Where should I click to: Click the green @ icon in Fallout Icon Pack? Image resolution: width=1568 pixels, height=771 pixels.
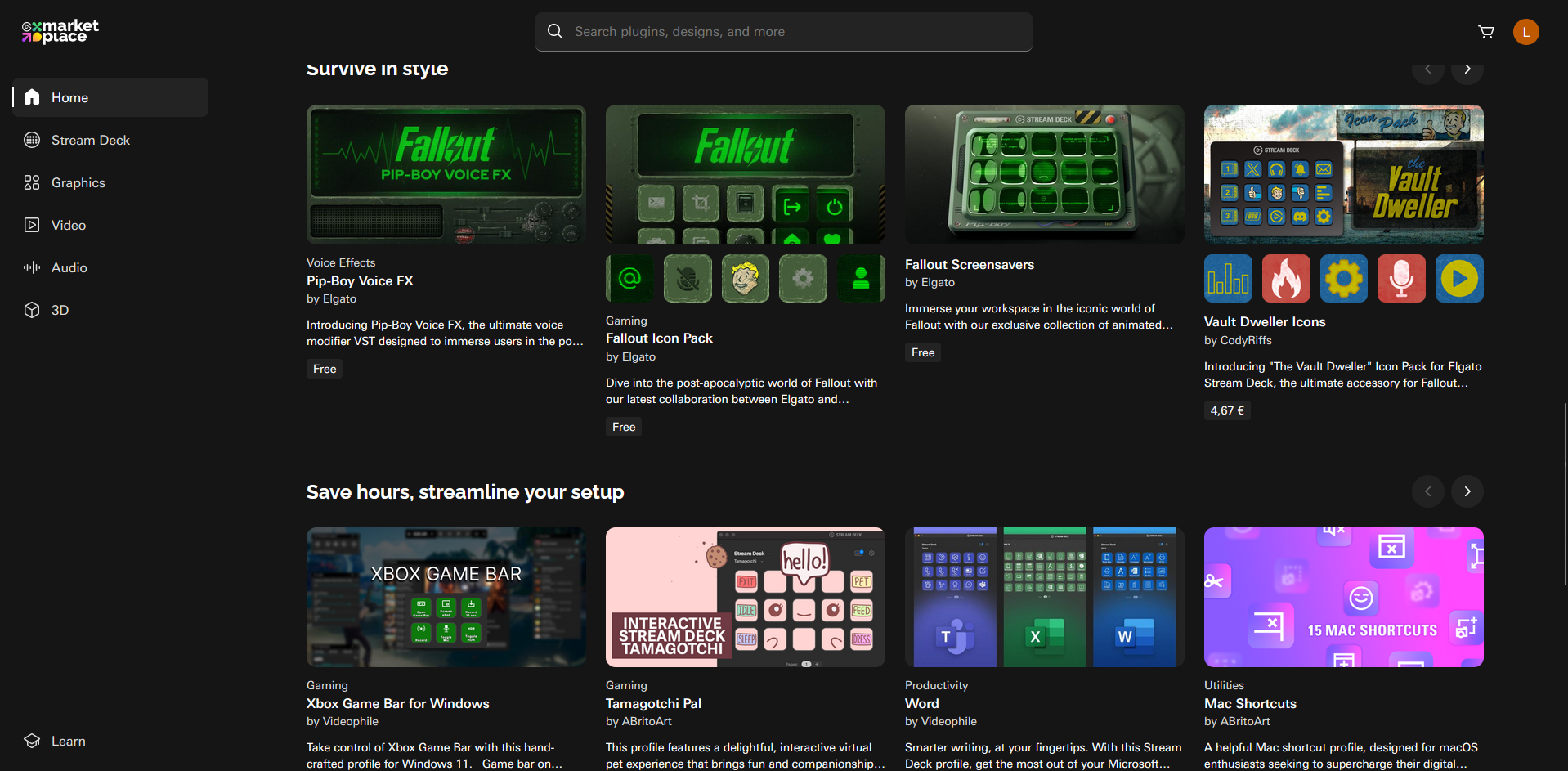[629, 279]
